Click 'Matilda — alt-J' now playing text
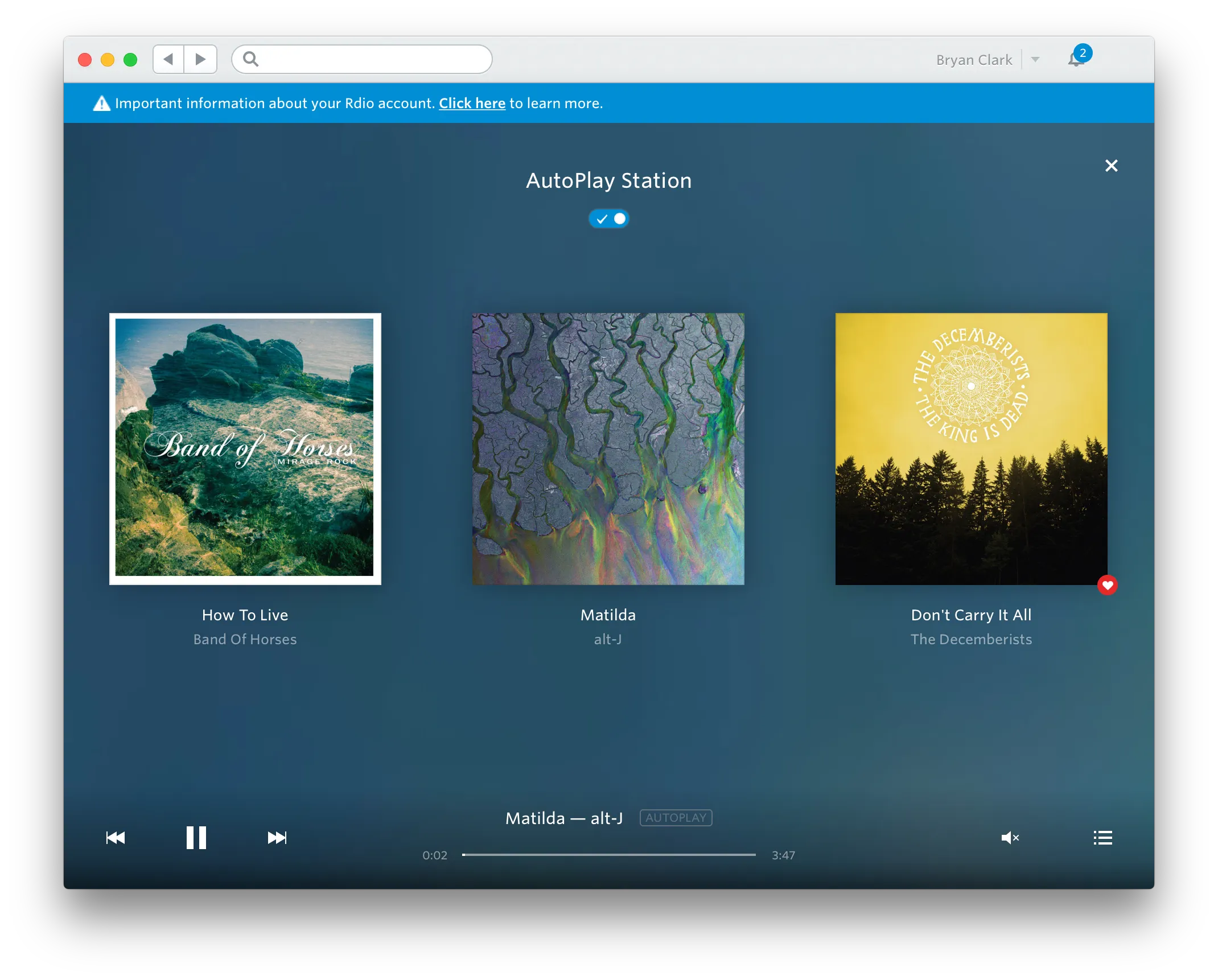The height and width of the screenshot is (980, 1218). pyautogui.click(x=564, y=818)
